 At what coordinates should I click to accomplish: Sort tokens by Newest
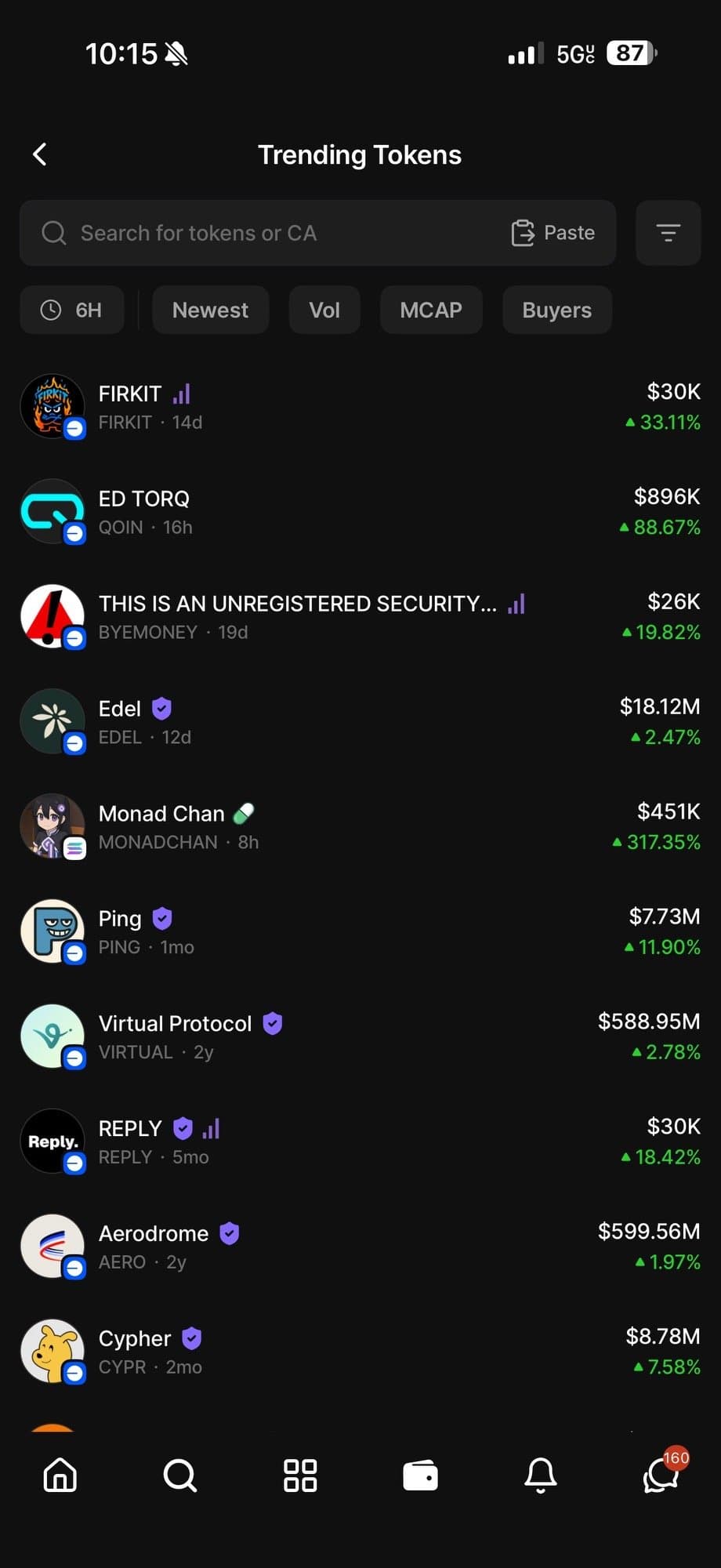point(210,310)
